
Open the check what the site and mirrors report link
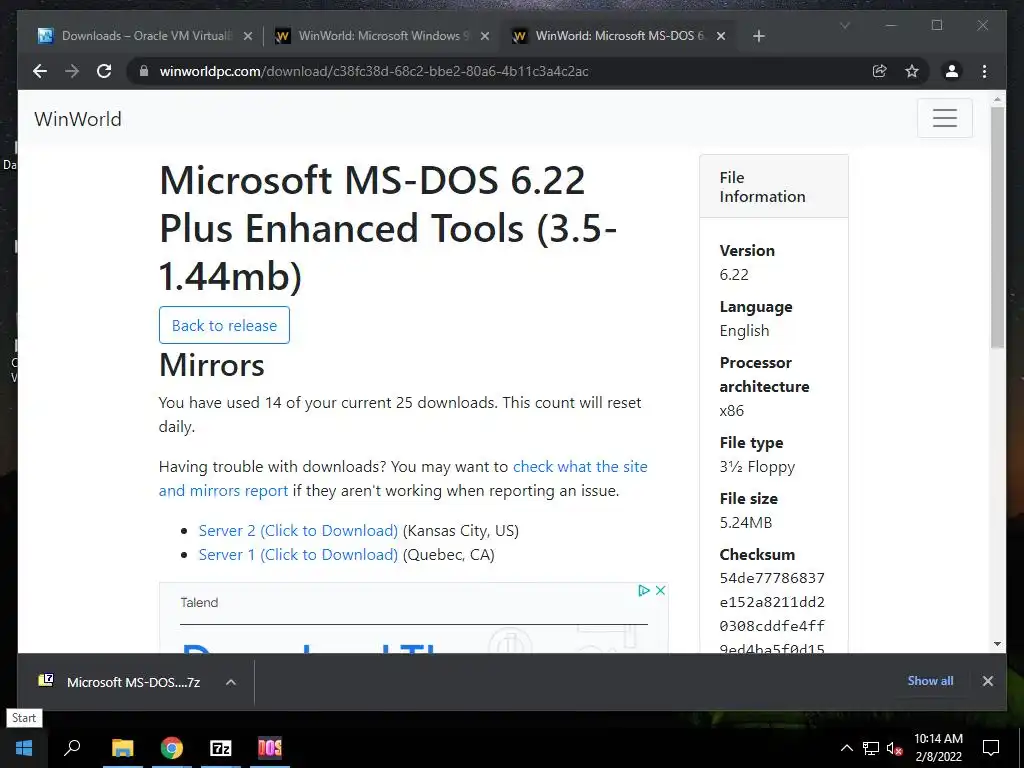[x=403, y=479]
